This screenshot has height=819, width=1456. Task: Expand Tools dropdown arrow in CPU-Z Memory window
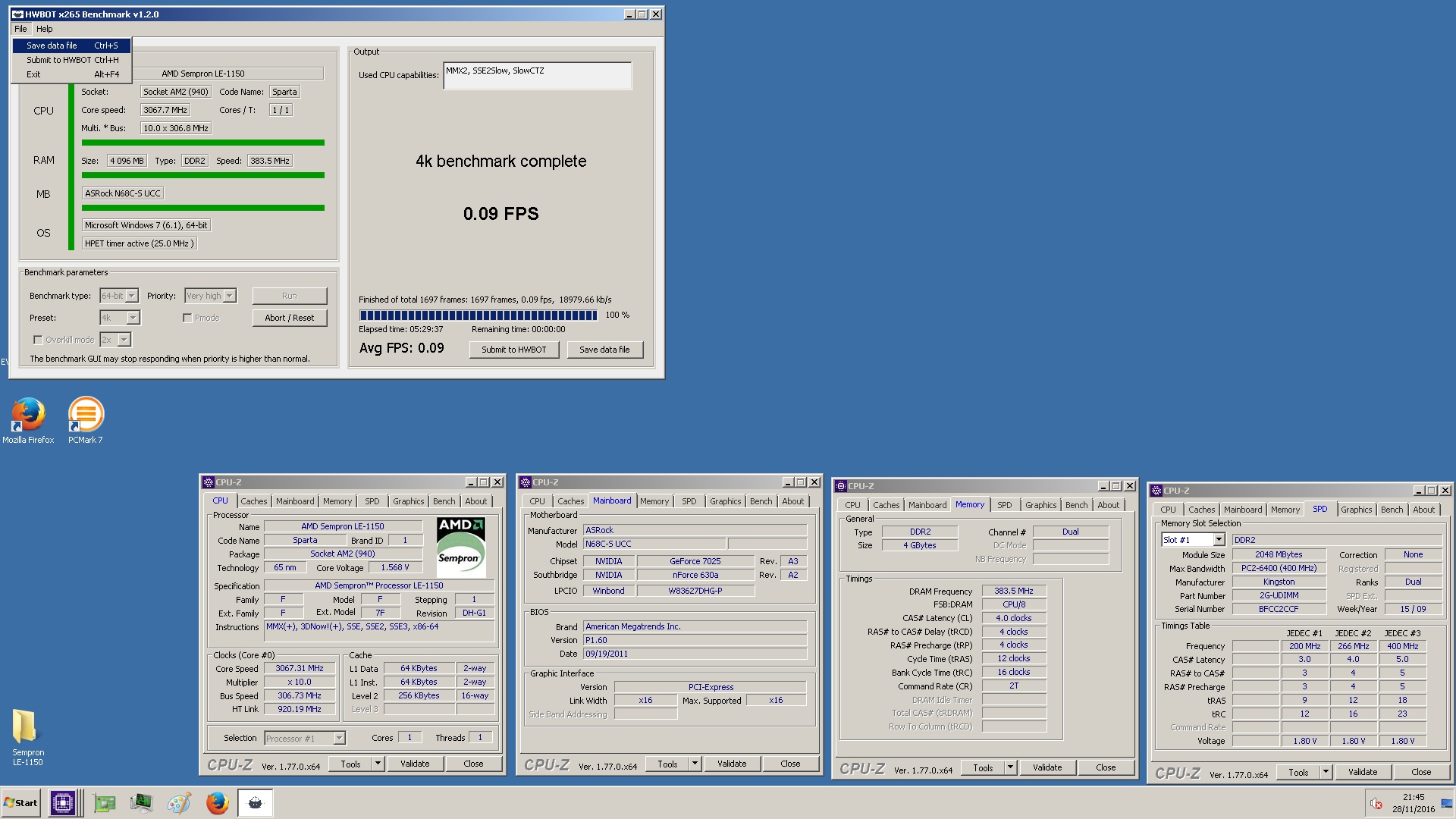(x=1010, y=767)
